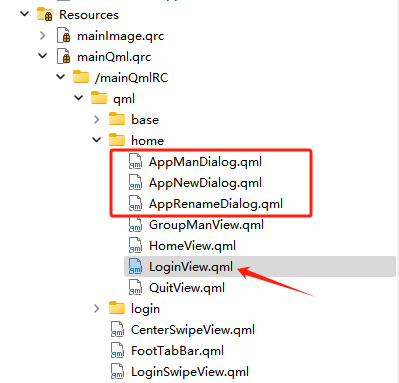Click the qml folder icon
The image size is (399, 383).
(99, 98)
